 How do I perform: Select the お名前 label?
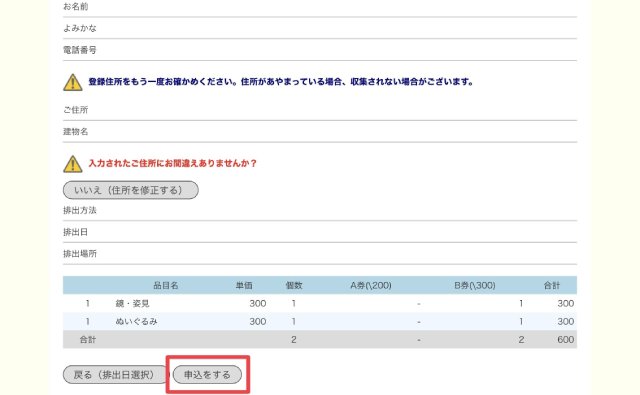tap(76, 7)
